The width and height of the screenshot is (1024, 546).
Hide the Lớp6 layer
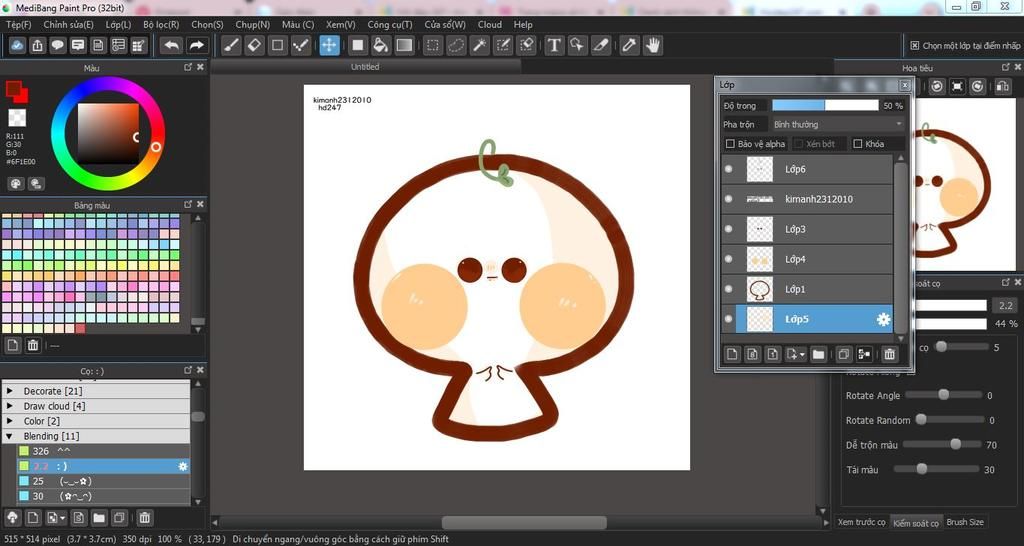click(729, 169)
